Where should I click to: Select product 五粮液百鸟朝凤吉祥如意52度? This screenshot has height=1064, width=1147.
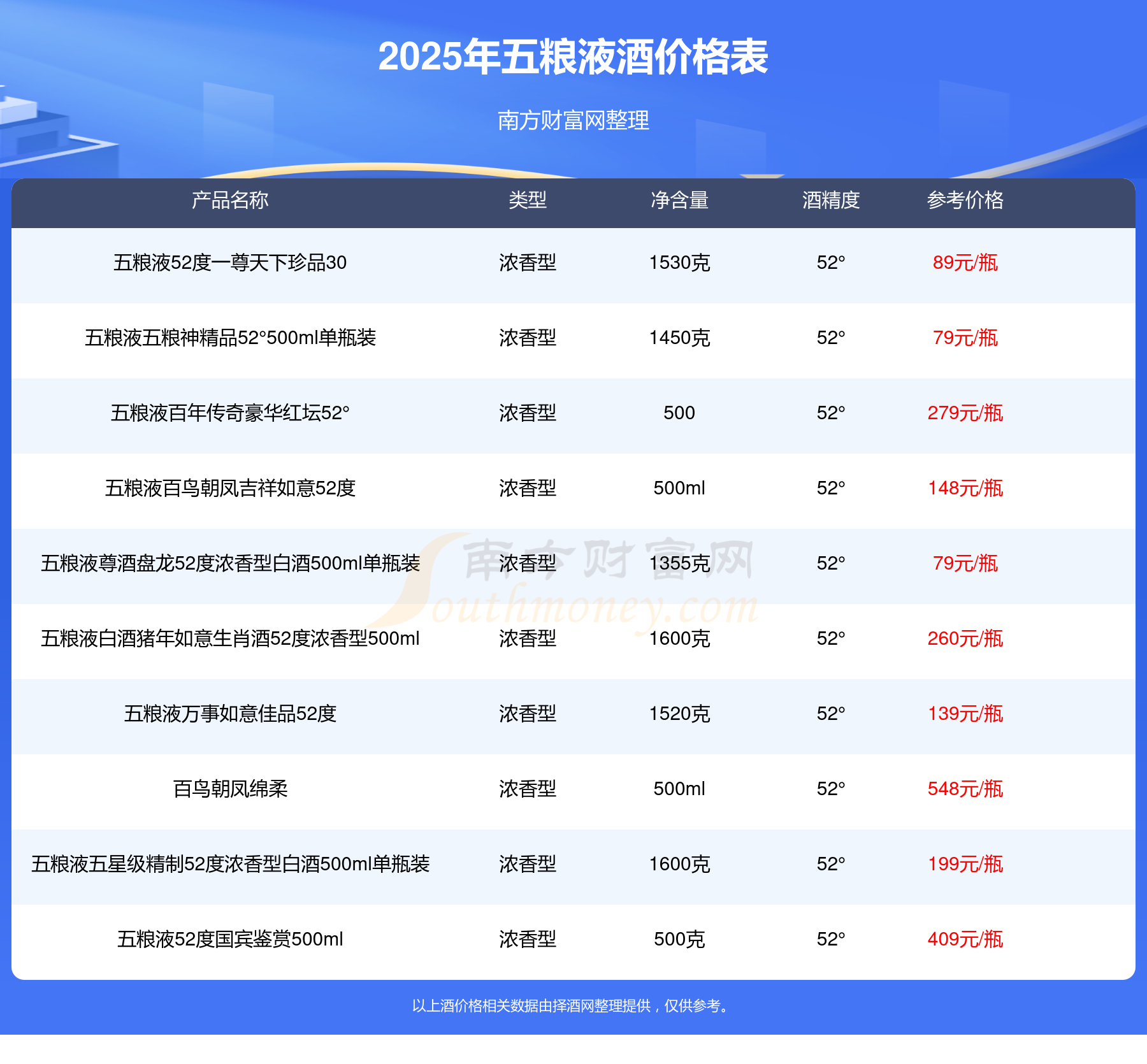coord(230,488)
